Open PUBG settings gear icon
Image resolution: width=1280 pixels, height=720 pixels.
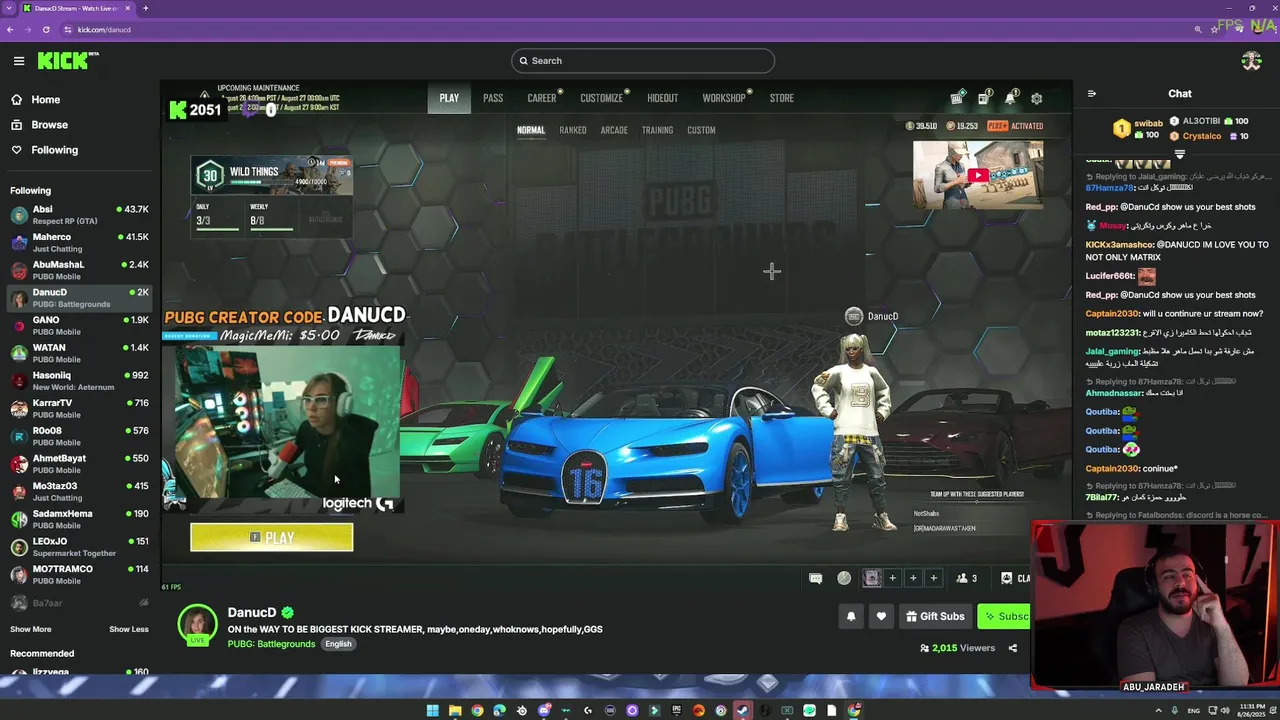coord(1036,98)
